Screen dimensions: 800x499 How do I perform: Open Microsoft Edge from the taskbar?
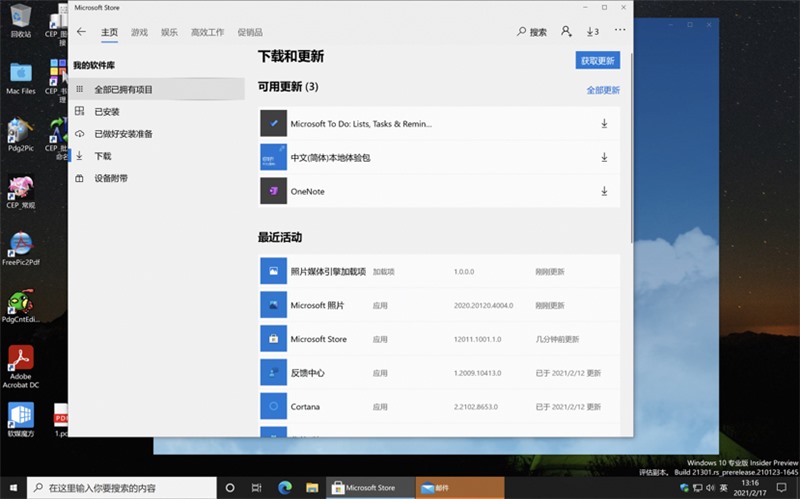(x=285, y=488)
